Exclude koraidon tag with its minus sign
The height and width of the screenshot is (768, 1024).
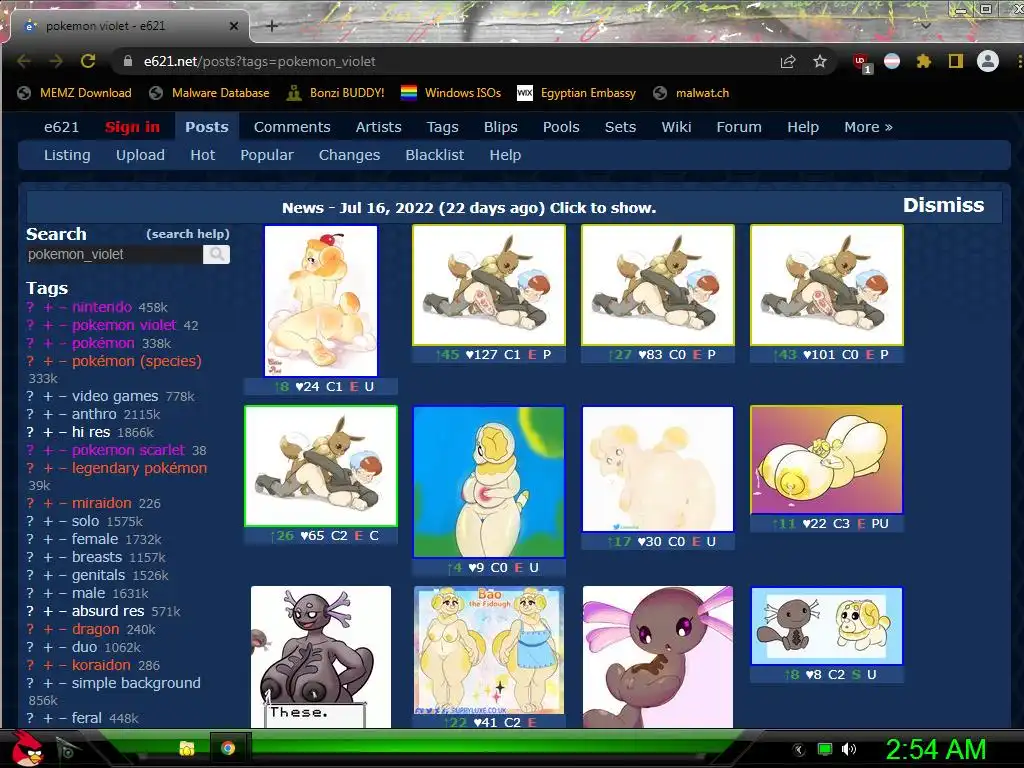(x=63, y=665)
